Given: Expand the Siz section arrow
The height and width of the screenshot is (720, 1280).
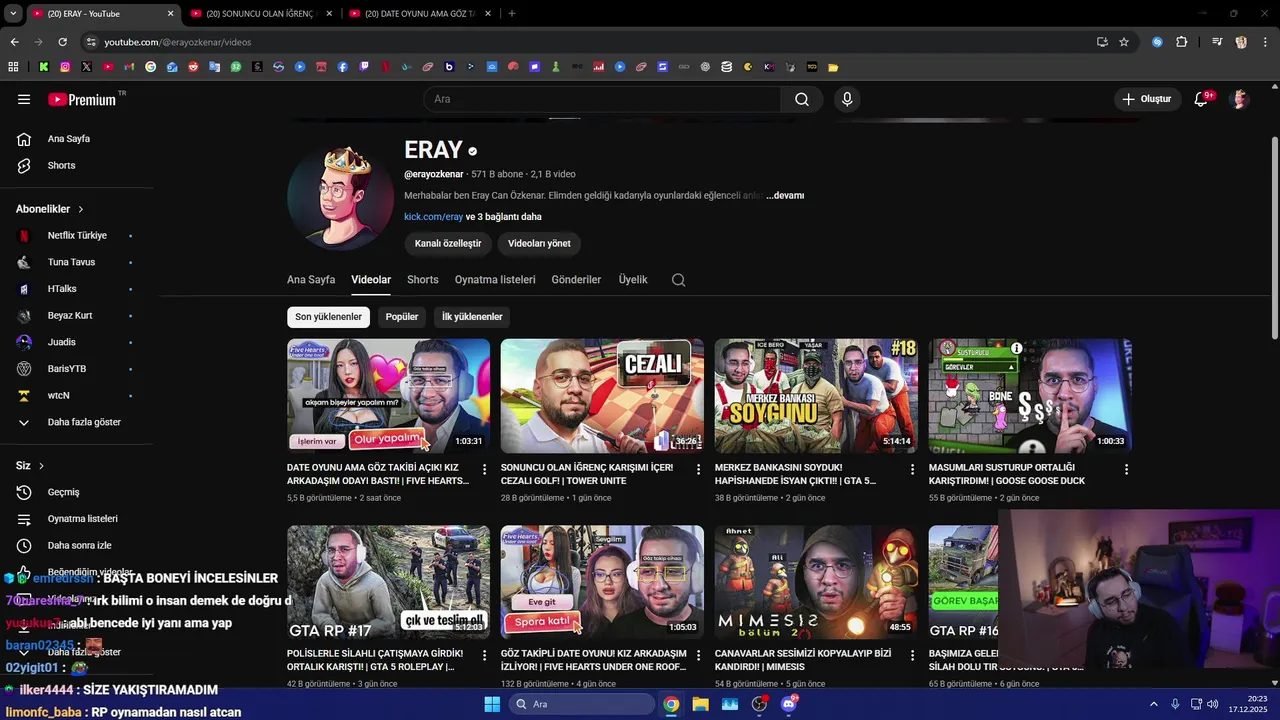Looking at the screenshot, I should [x=41, y=466].
